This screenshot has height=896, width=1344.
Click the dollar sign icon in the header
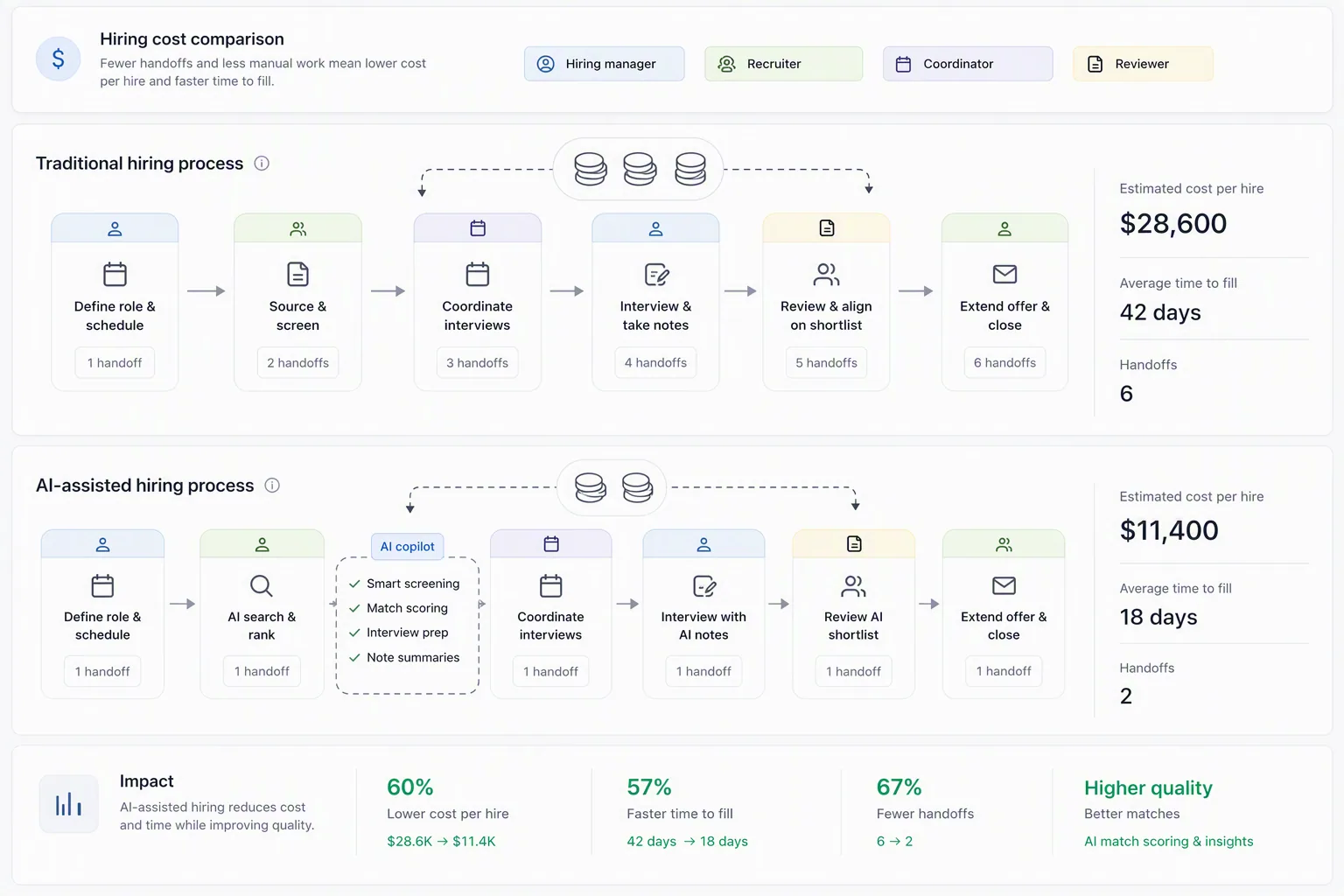(x=58, y=59)
